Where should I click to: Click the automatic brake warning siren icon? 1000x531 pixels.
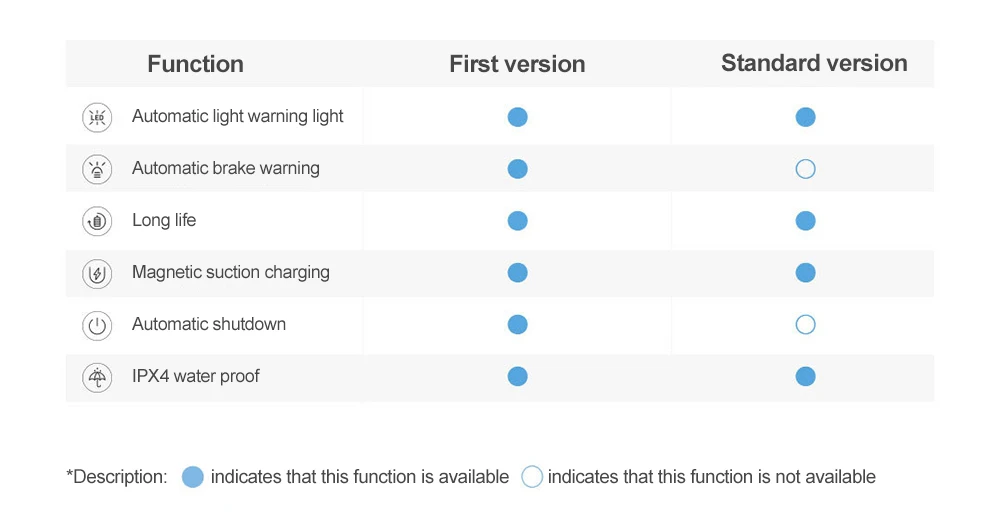pyautogui.click(x=97, y=170)
